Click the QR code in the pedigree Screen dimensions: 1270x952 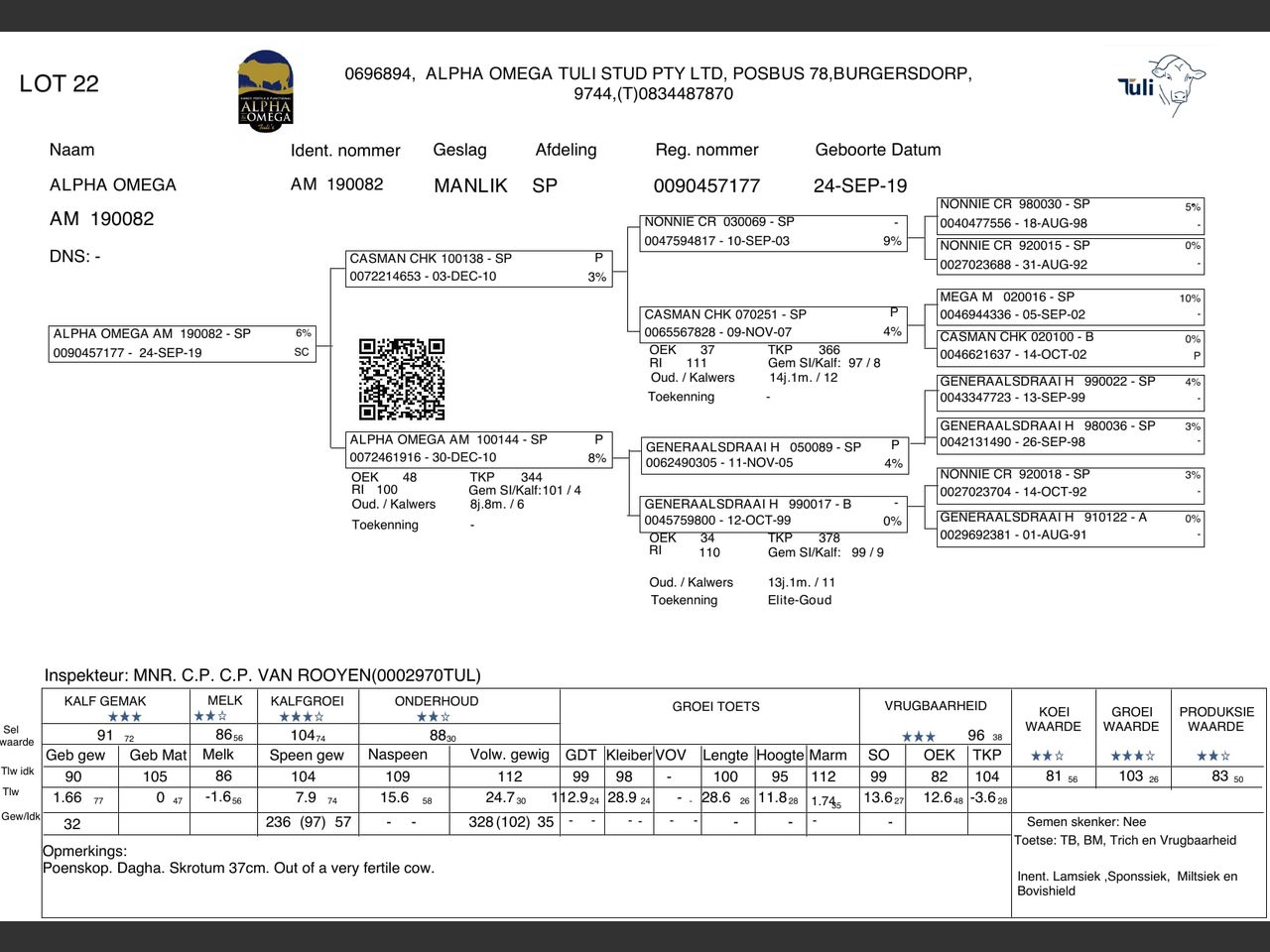coord(402,380)
